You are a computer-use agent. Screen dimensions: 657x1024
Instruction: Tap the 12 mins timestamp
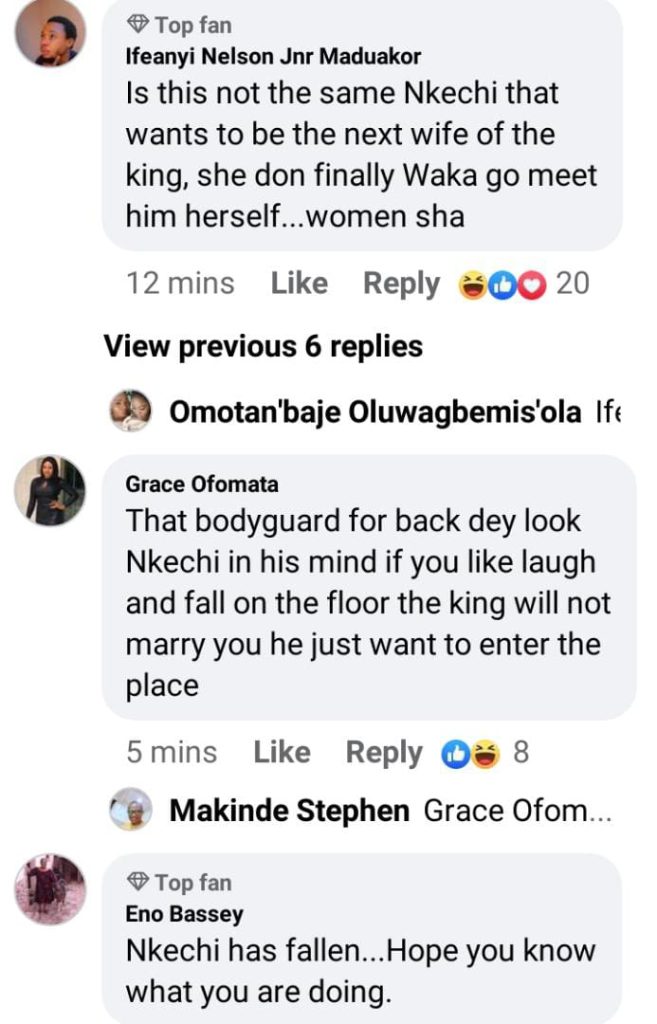(180, 284)
